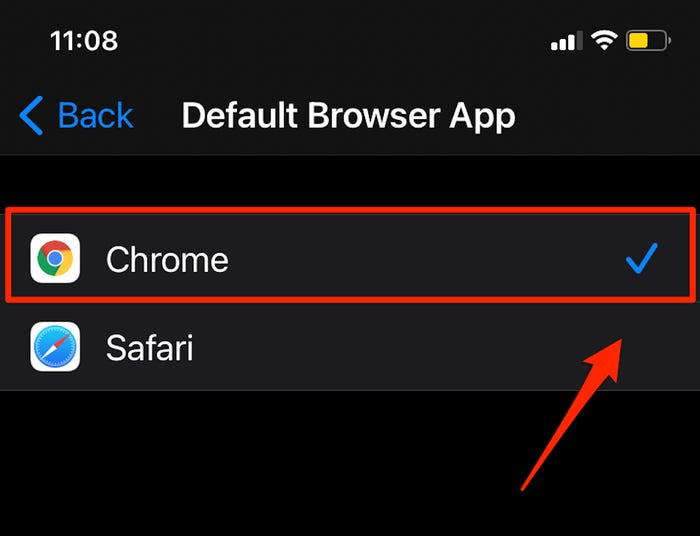Tap the 11:08 clock in status bar
This screenshot has width=700, height=536.
coord(83,41)
